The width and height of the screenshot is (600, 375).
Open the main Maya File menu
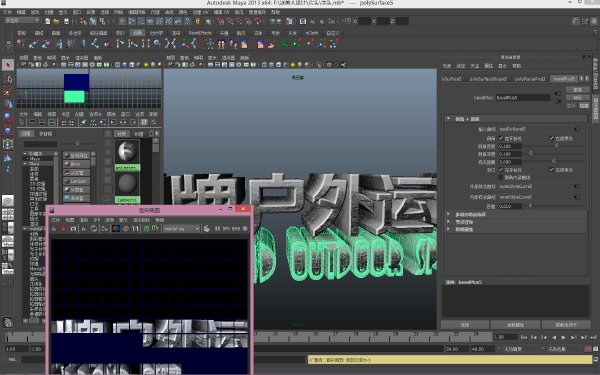[7, 12]
